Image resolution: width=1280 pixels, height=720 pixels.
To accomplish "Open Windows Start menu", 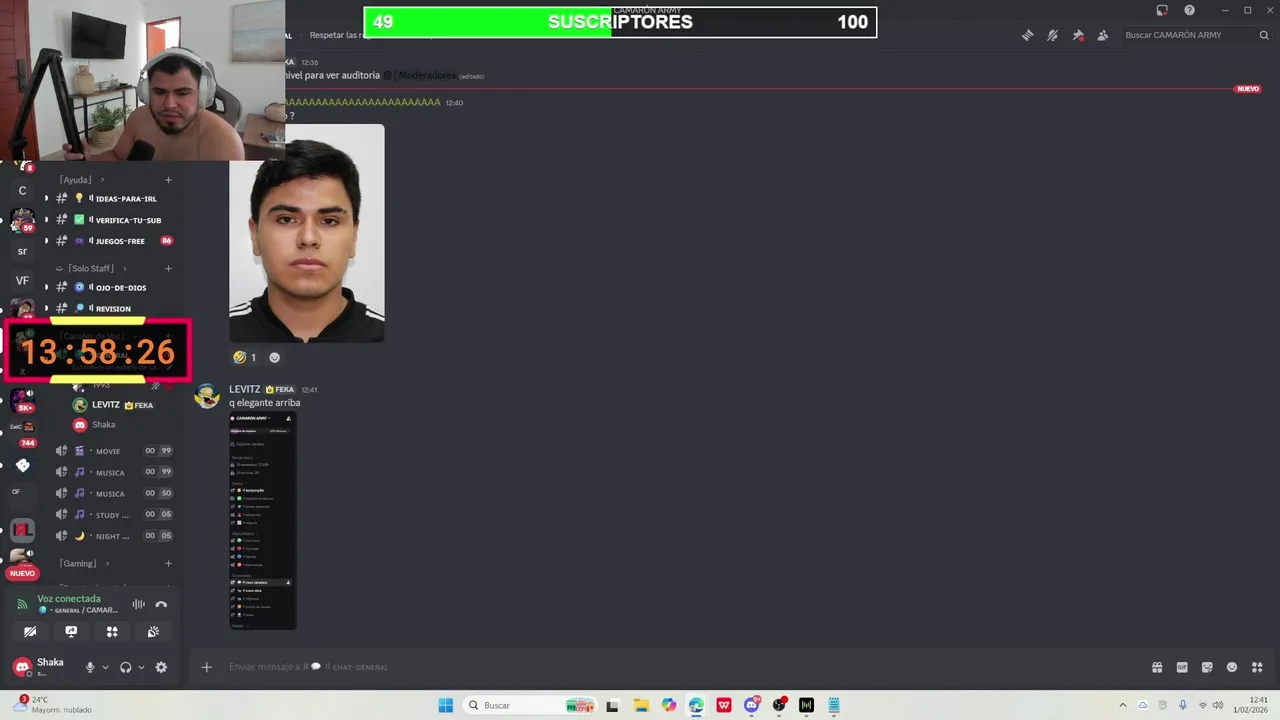I will (x=446, y=705).
